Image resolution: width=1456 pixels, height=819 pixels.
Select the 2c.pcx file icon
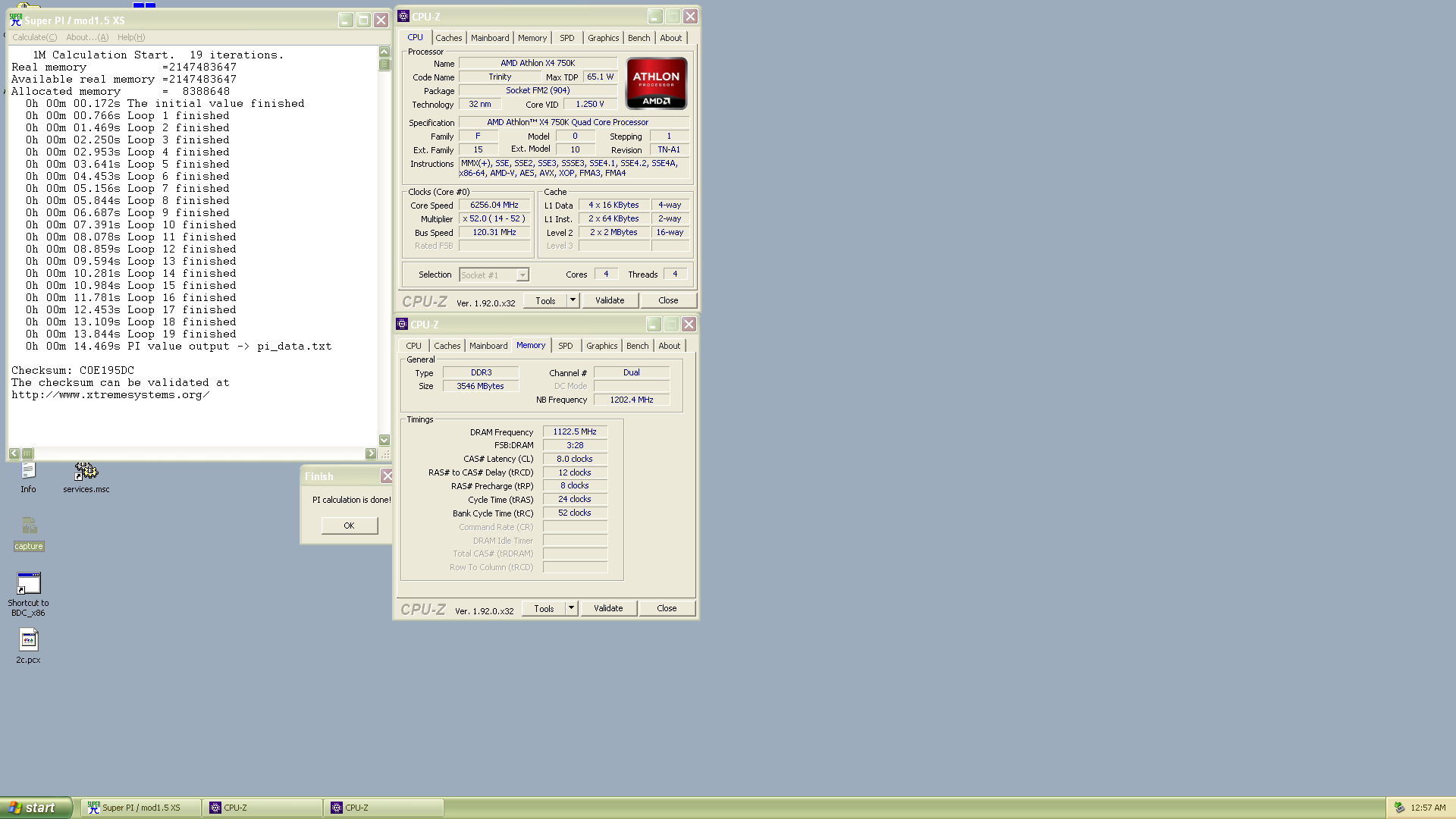[28, 646]
